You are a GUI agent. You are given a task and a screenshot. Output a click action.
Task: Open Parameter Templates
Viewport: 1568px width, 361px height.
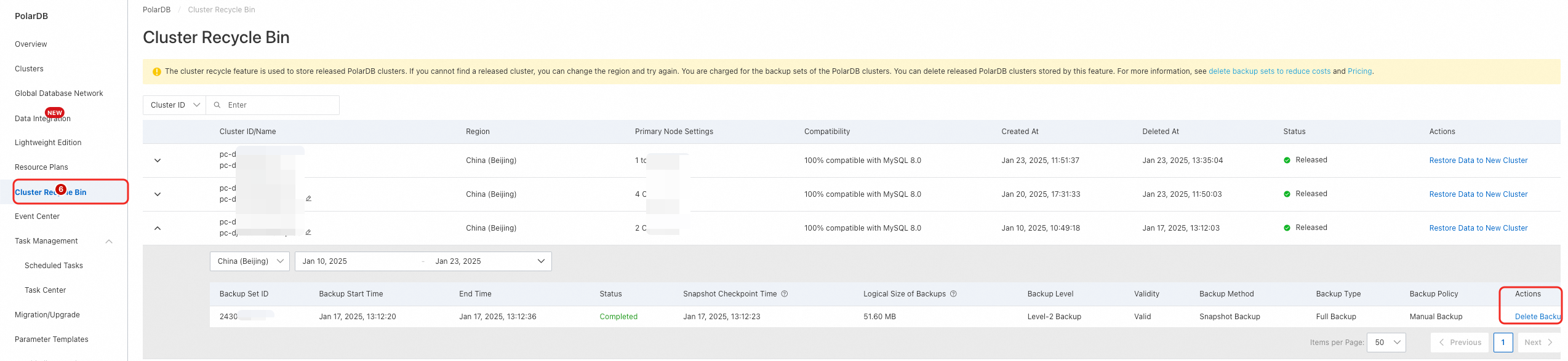52,339
